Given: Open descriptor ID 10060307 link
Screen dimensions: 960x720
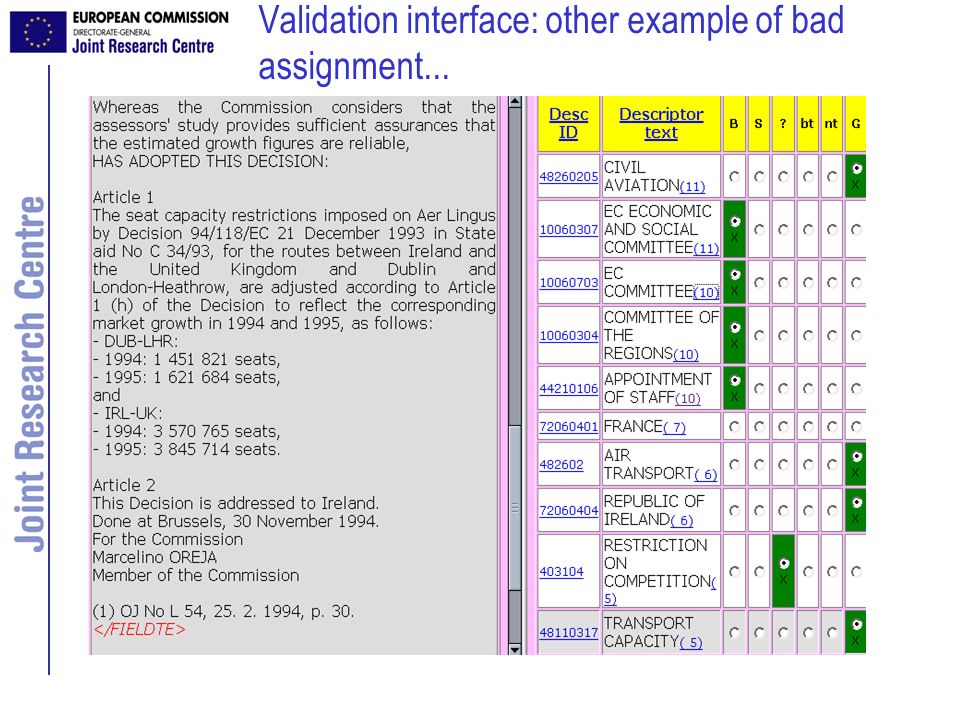Looking at the screenshot, I should tap(568, 230).
